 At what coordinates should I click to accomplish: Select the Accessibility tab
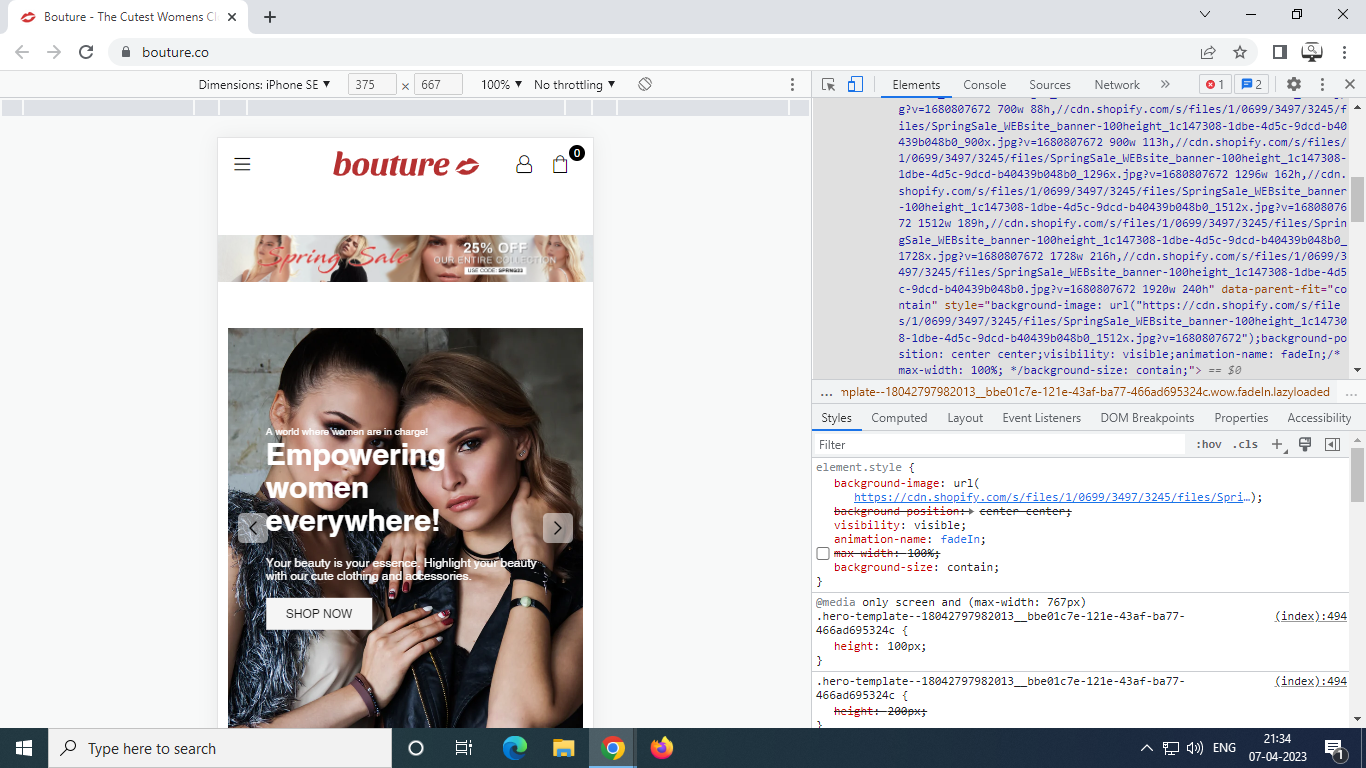coord(1319,418)
